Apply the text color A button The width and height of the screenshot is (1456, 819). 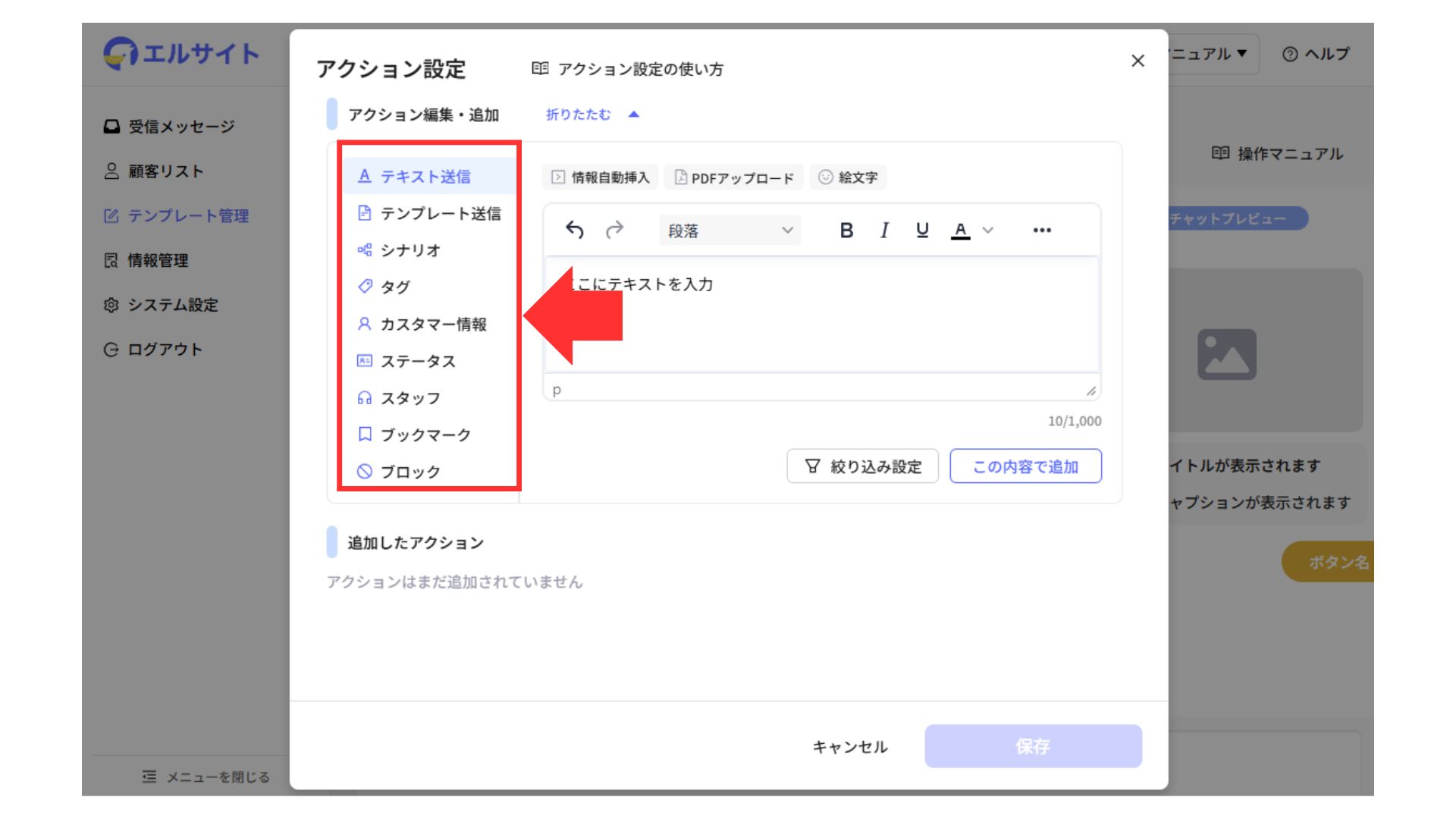(960, 230)
